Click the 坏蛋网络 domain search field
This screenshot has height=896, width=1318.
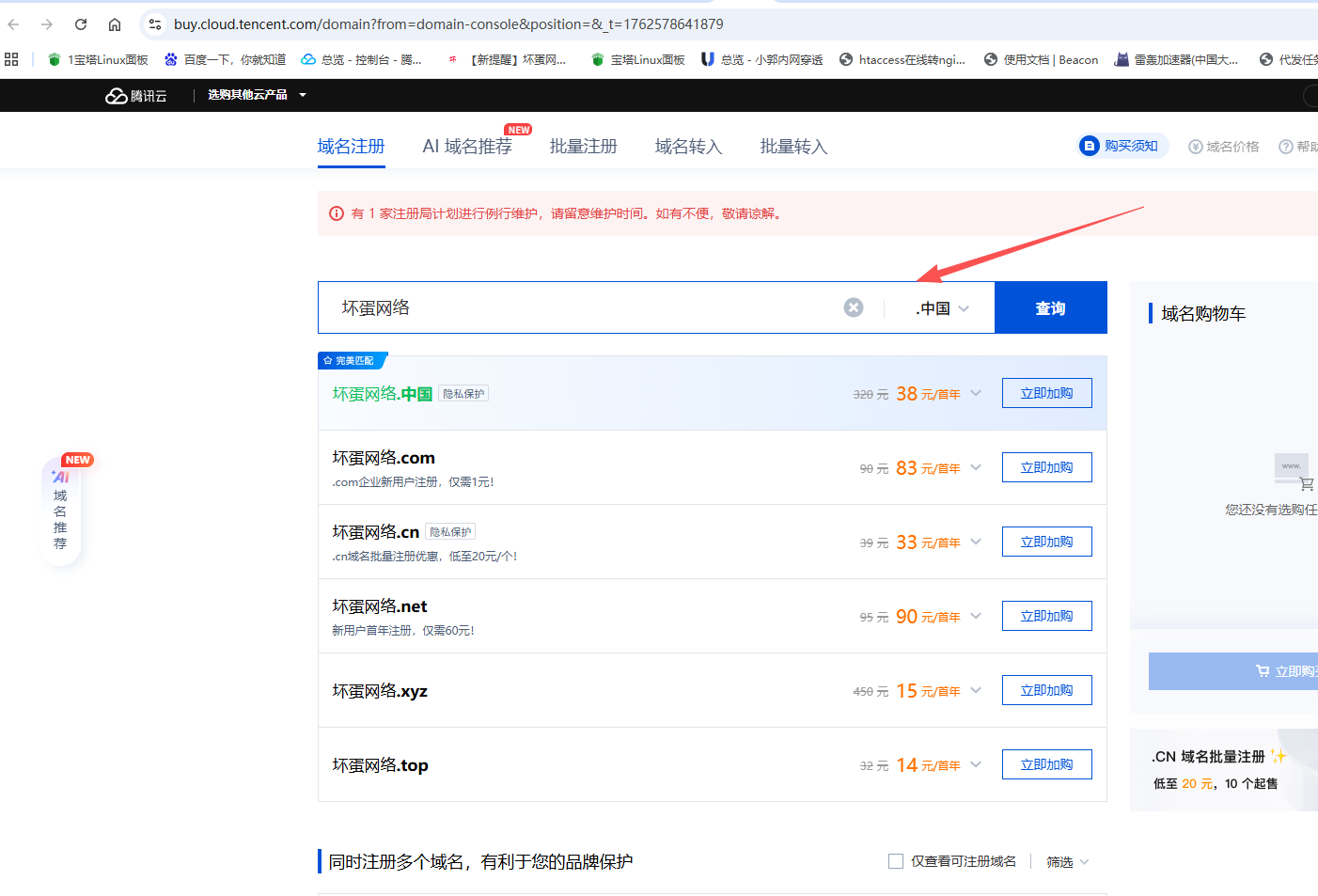pyautogui.click(x=583, y=308)
